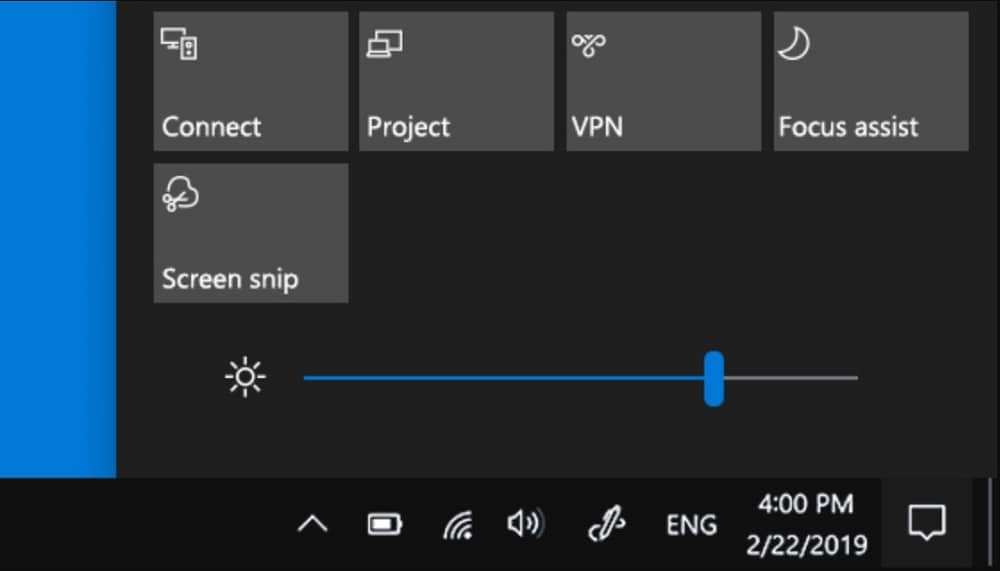Open the battery status icon

[385, 525]
